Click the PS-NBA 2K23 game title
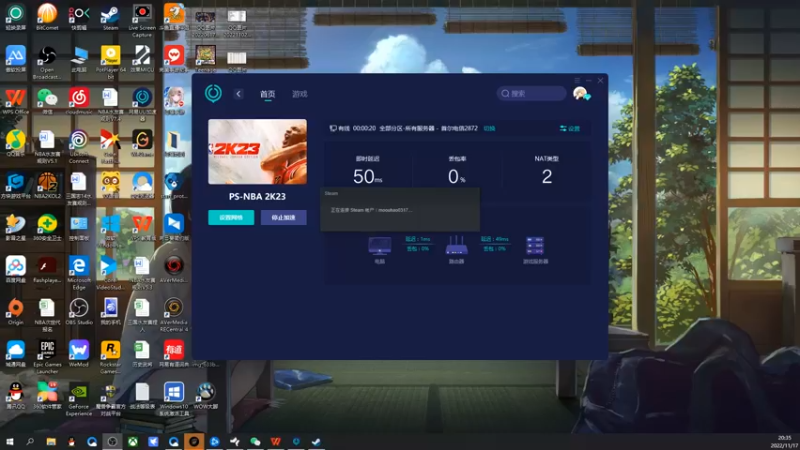The height and width of the screenshot is (450, 800). [257, 196]
